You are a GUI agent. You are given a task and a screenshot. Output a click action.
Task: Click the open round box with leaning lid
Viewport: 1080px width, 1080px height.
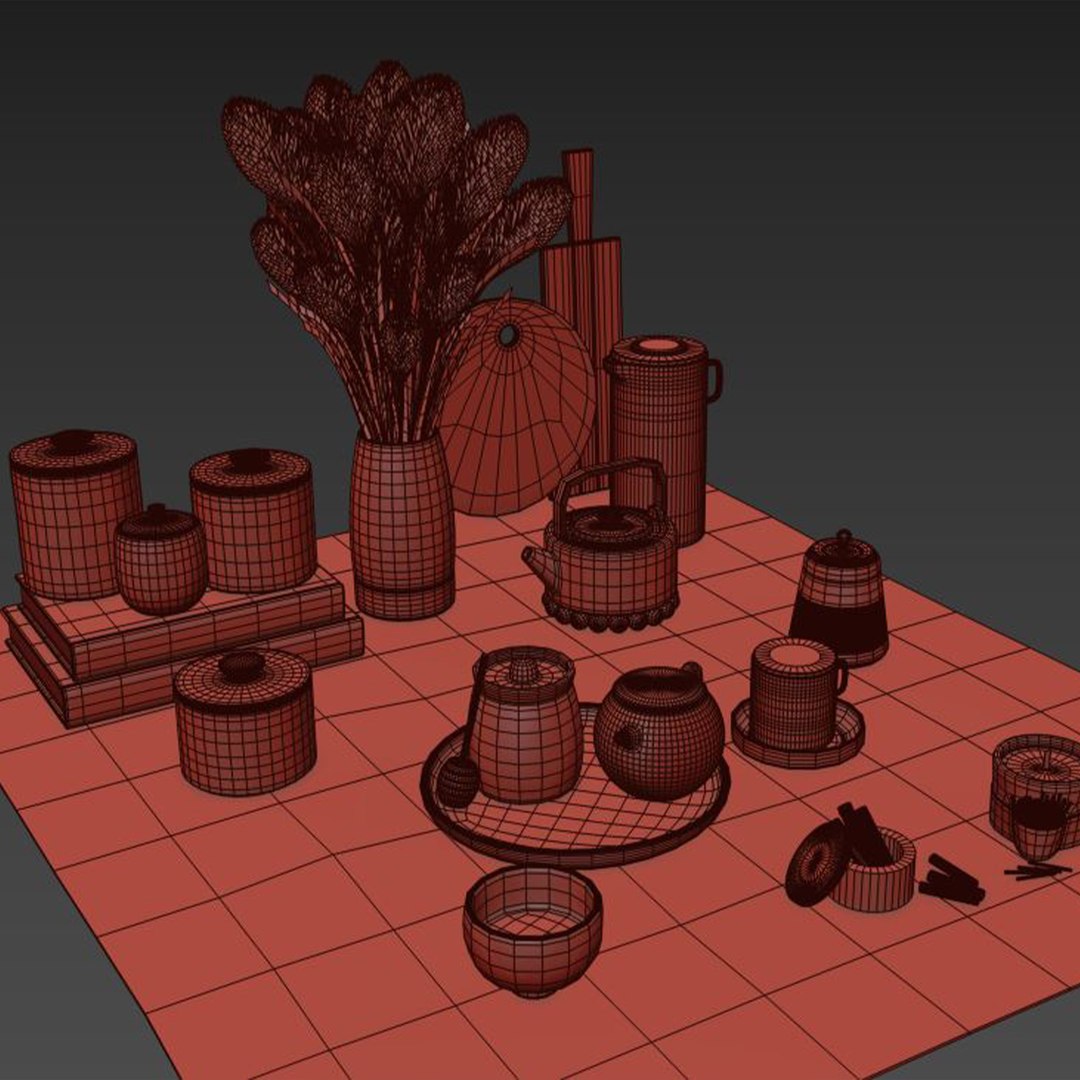(x=851, y=858)
